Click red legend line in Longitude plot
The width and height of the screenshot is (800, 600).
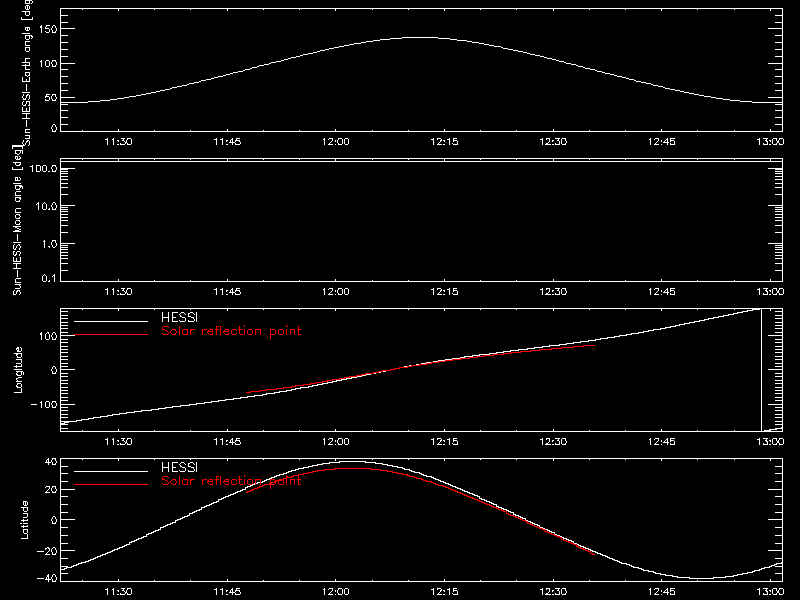[x=111, y=335]
